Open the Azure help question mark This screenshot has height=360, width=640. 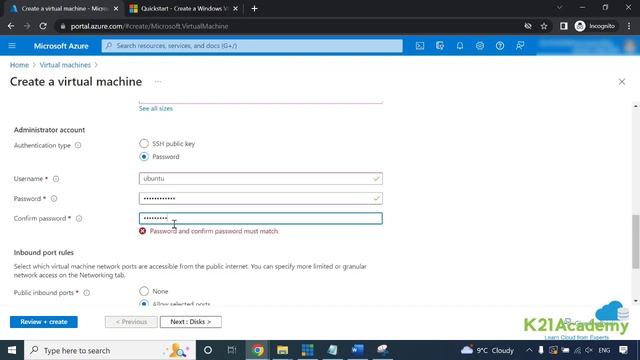(500, 46)
